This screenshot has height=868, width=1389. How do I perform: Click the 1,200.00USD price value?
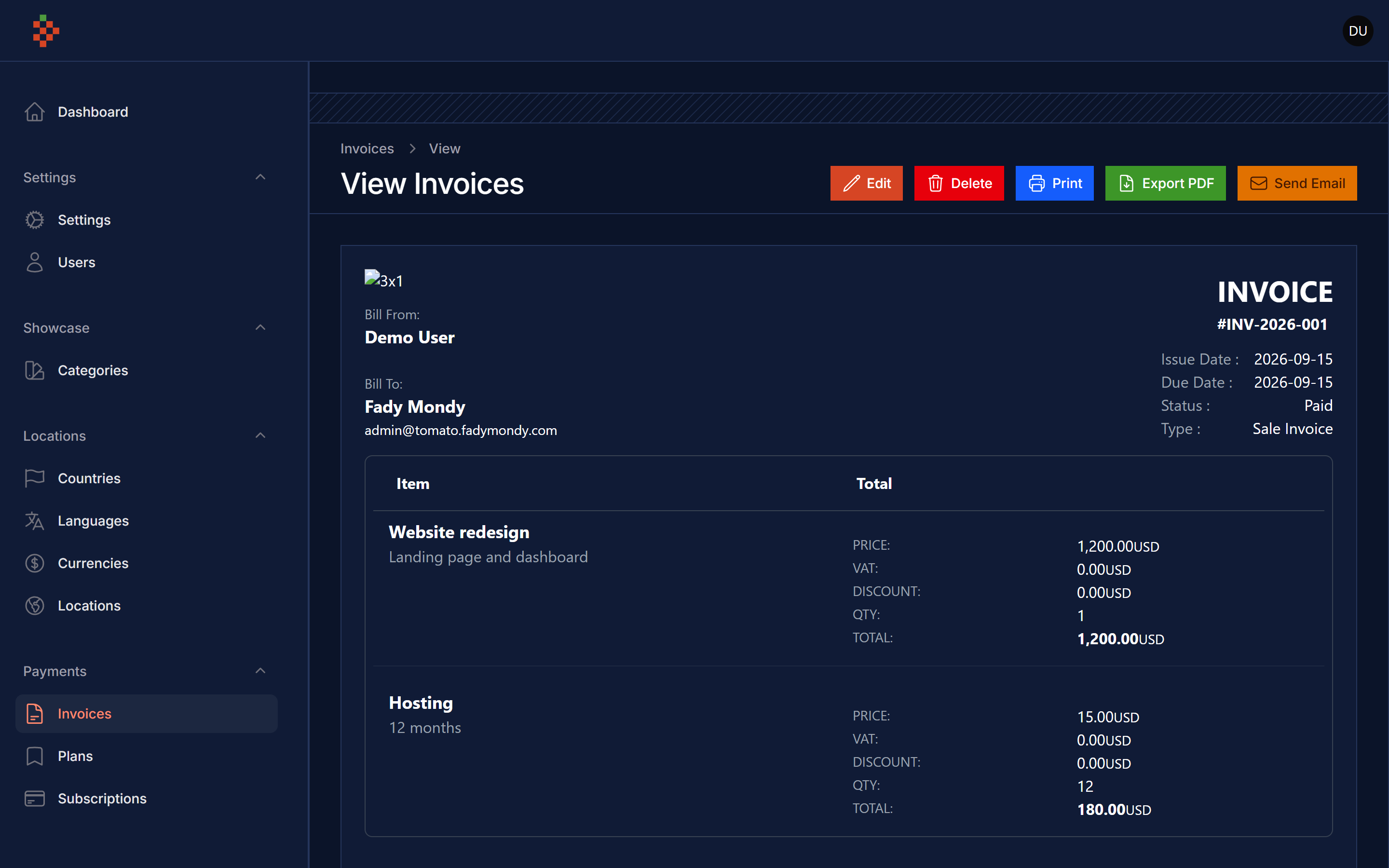click(x=1117, y=546)
